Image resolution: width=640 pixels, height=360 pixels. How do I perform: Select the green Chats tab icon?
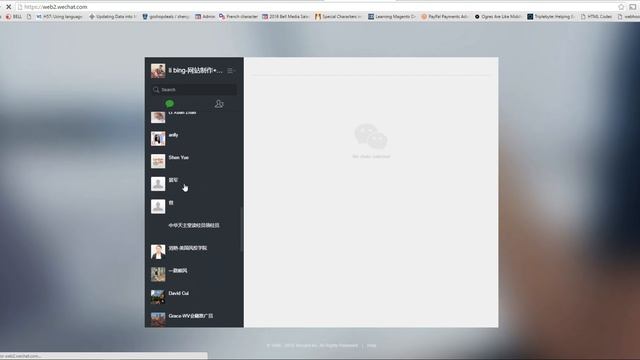(x=170, y=104)
